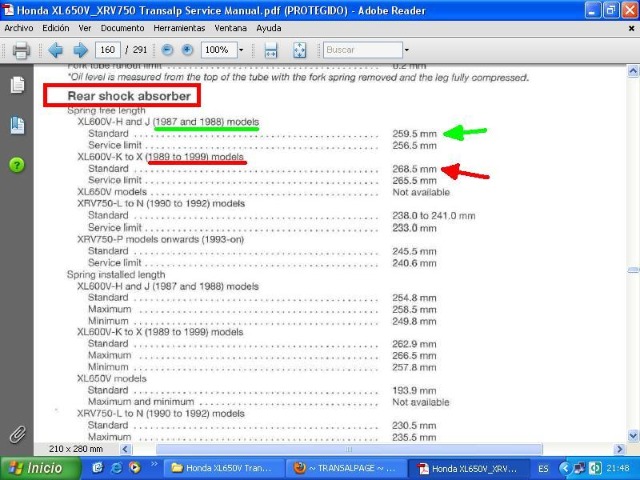The width and height of the screenshot is (640, 480).
Task: Open the Documento menu
Action: [122, 28]
